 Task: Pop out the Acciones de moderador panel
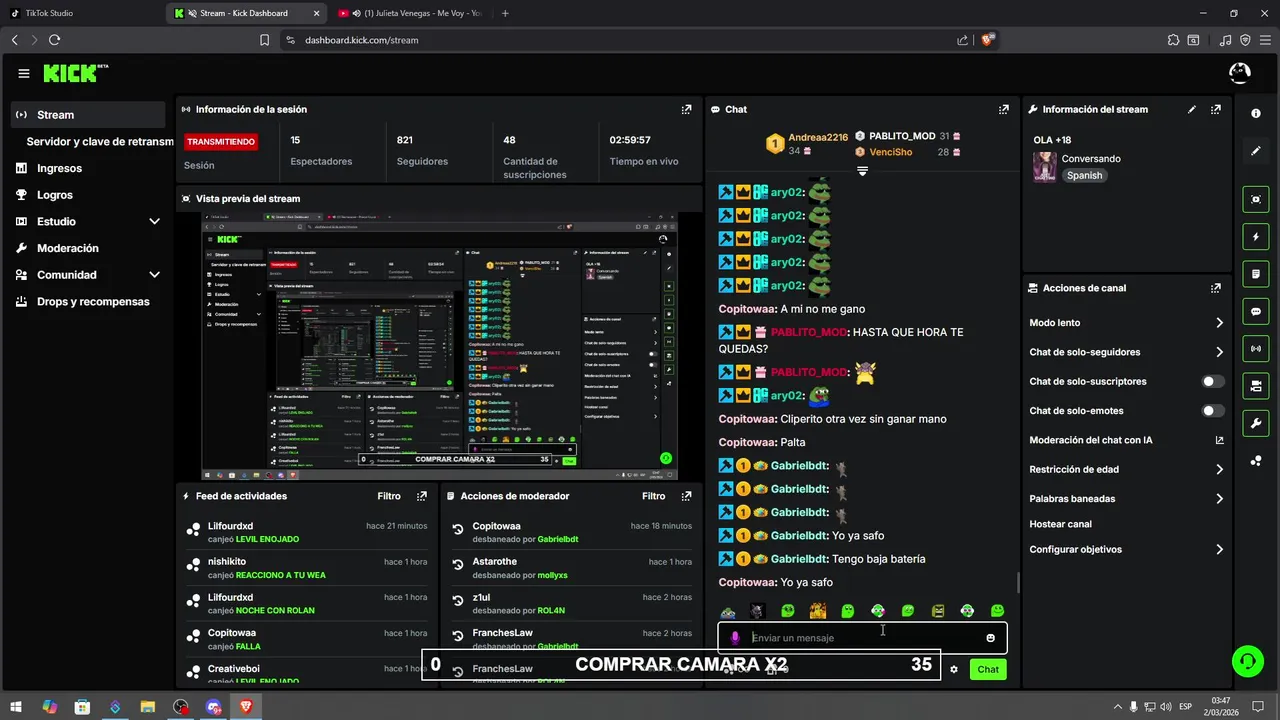coord(686,496)
